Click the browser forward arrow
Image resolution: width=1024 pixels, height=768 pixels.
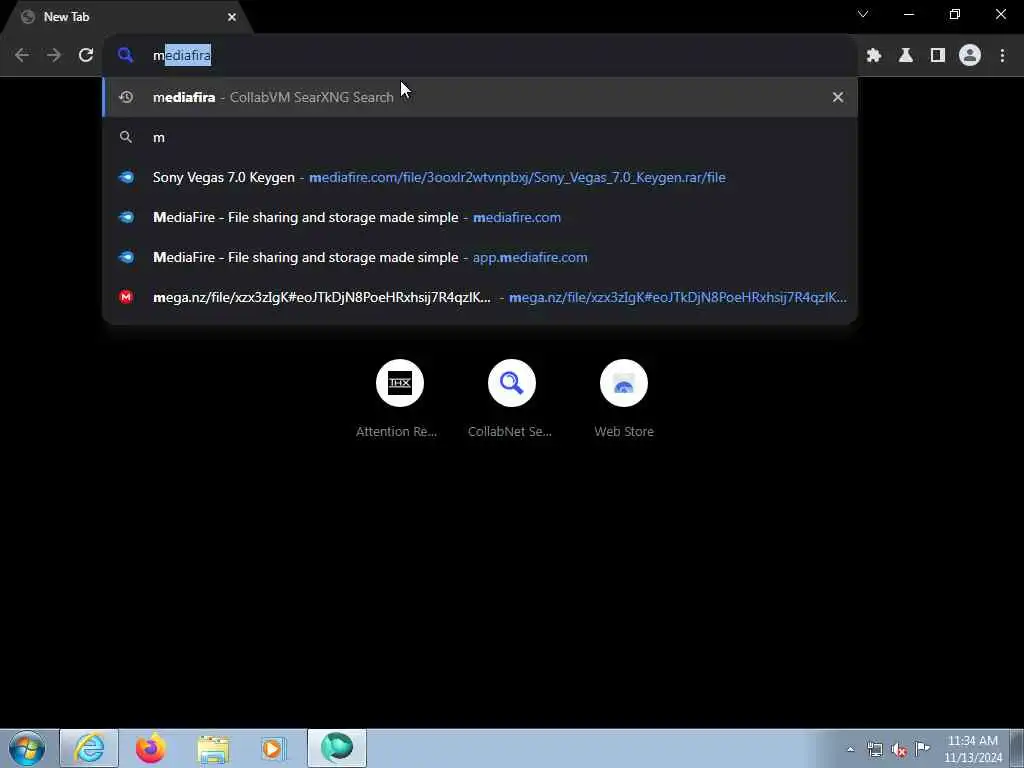click(x=54, y=56)
